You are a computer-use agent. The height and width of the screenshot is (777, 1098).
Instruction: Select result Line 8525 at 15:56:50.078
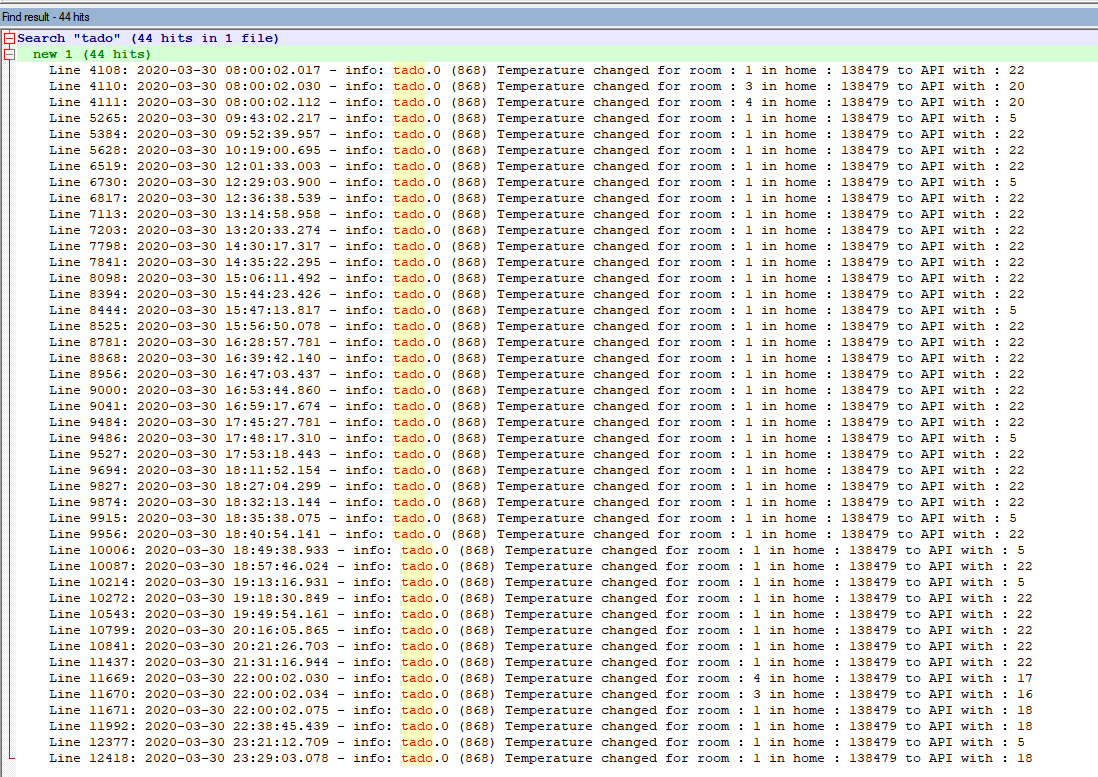[536, 327]
